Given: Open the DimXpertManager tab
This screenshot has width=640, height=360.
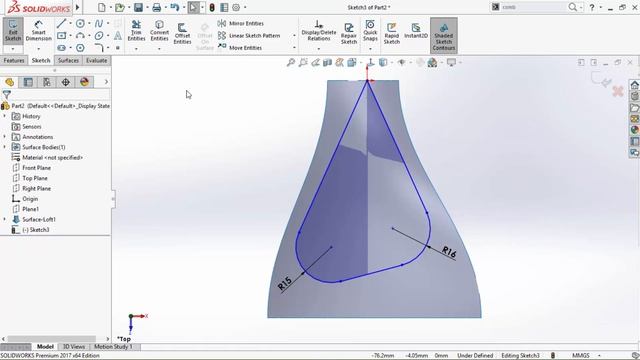Looking at the screenshot, I should (x=66, y=82).
